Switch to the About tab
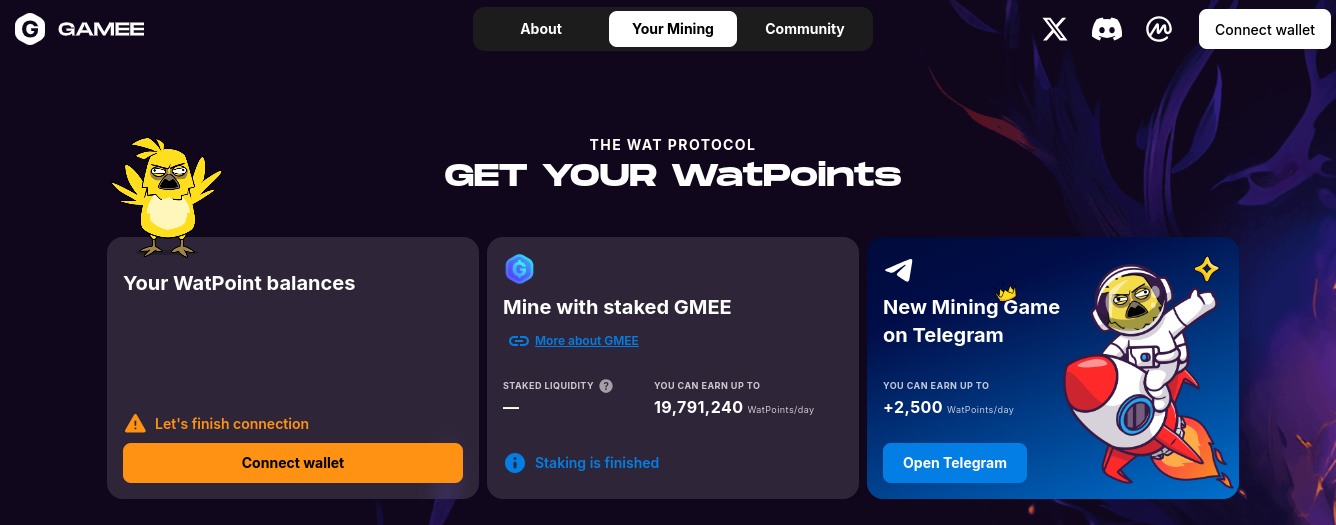 [541, 29]
